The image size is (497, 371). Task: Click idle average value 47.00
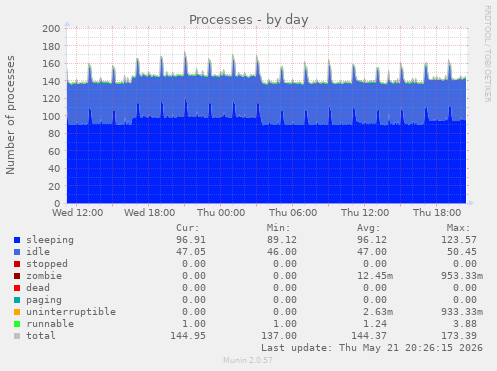(372, 252)
